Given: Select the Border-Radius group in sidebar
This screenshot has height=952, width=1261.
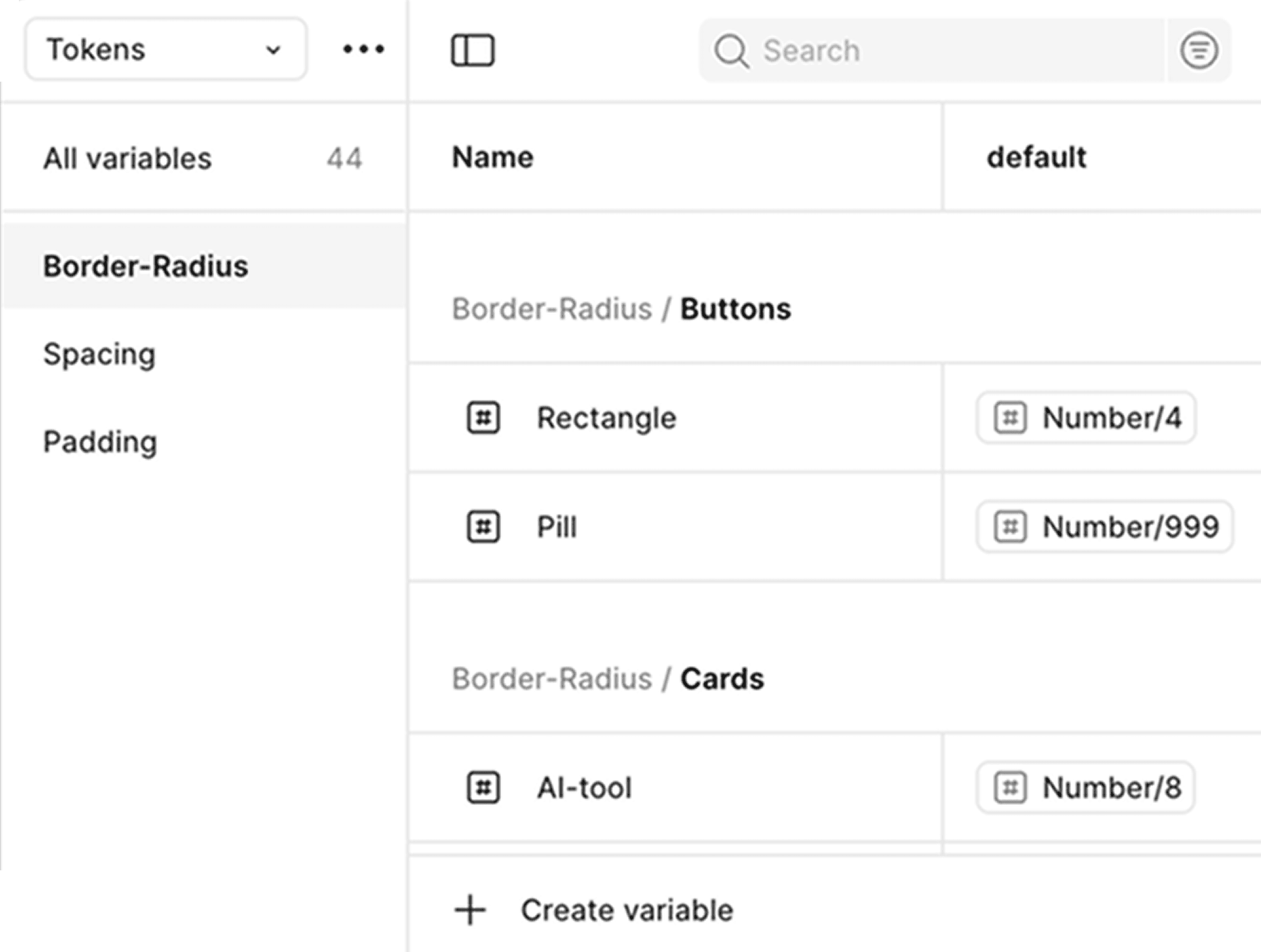Looking at the screenshot, I should [146, 266].
